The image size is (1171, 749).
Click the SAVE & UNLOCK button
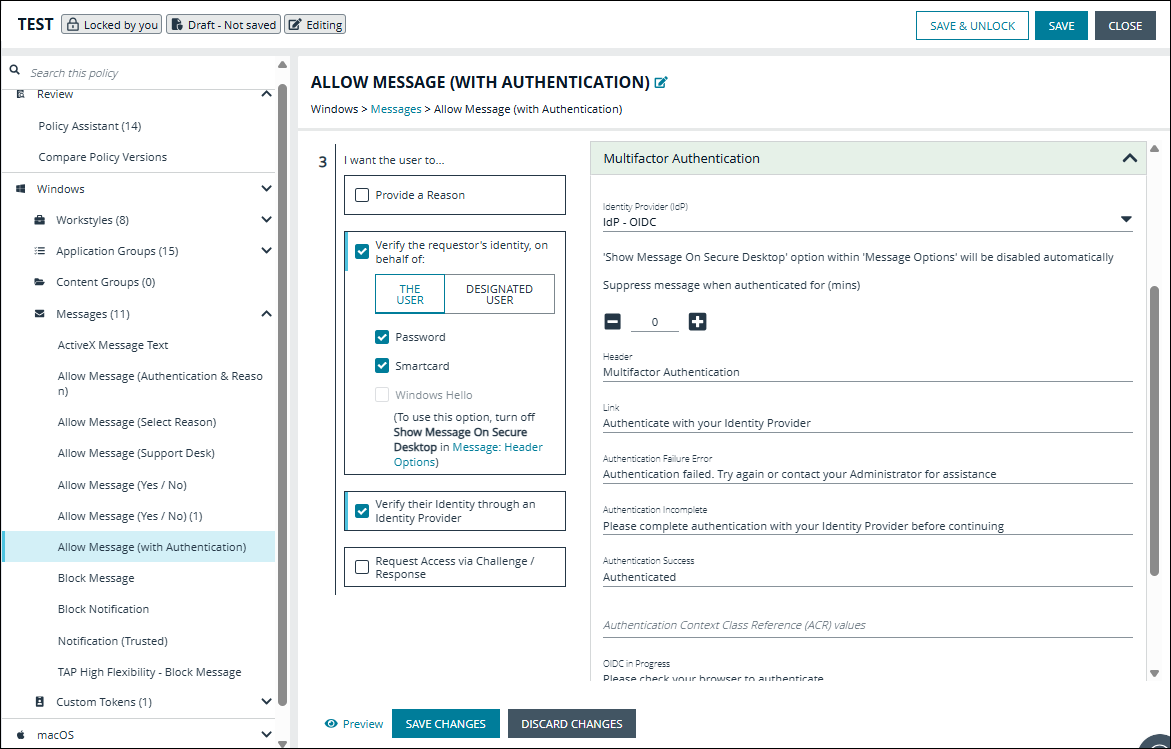click(971, 25)
